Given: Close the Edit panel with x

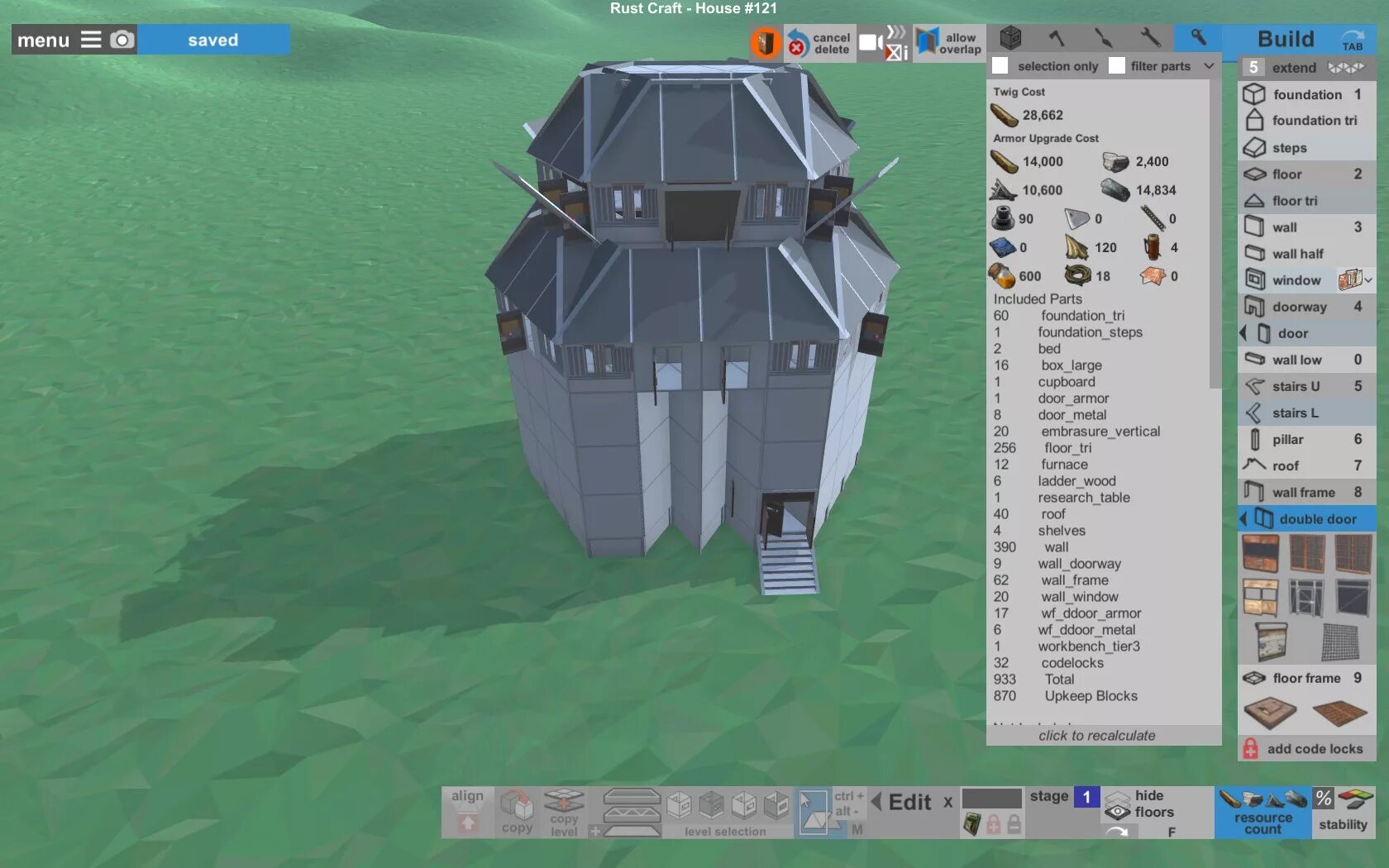Looking at the screenshot, I should tap(948, 802).
